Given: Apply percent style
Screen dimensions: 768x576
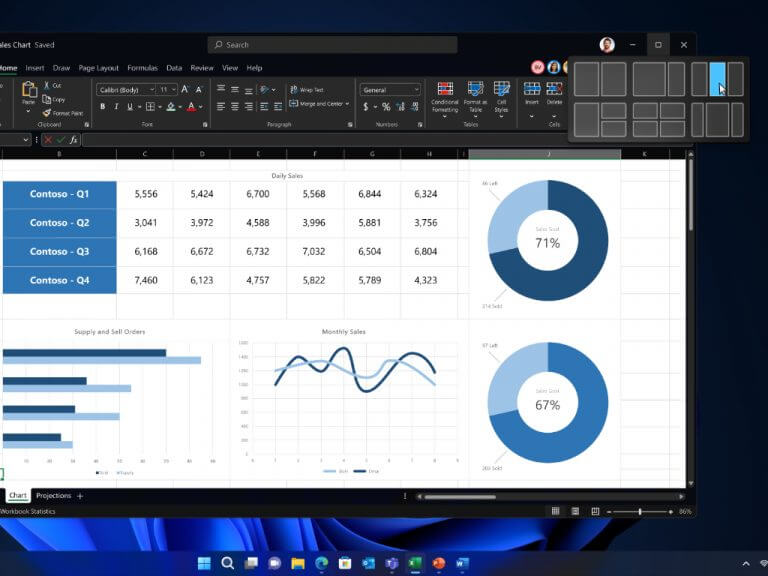Looking at the screenshot, I should point(386,106).
